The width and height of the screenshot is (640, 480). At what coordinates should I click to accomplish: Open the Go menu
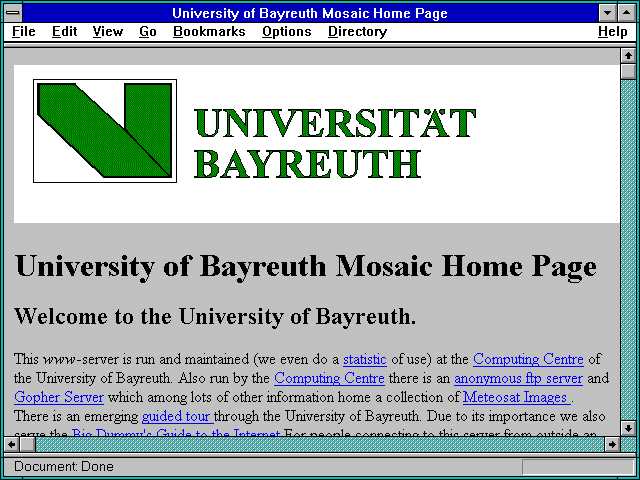[148, 31]
